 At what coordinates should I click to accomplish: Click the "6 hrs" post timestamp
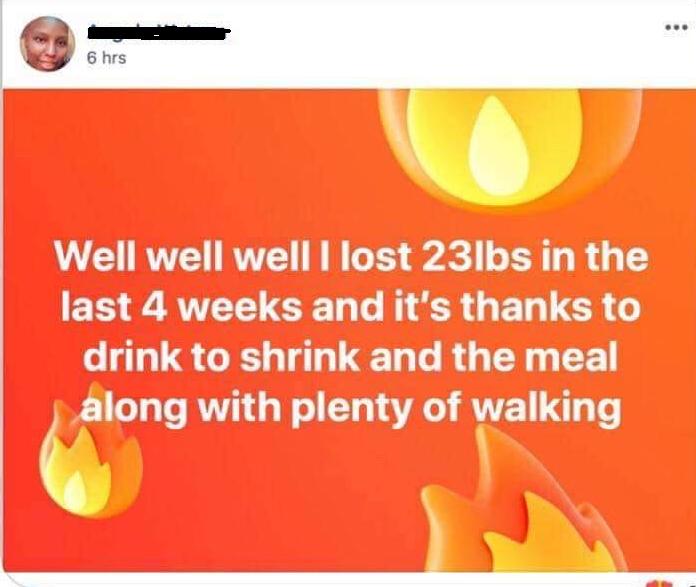point(106,58)
